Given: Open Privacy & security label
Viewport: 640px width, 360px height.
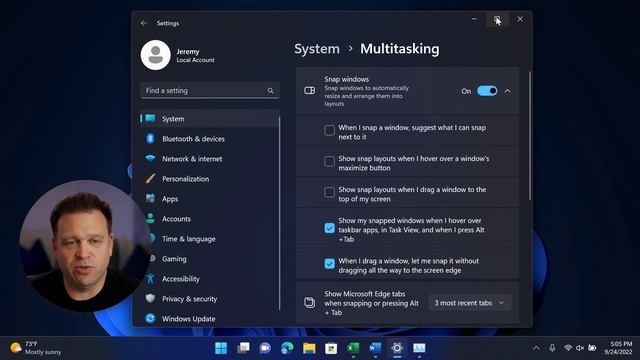Looking at the screenshot, I should [x=189, y=299].
